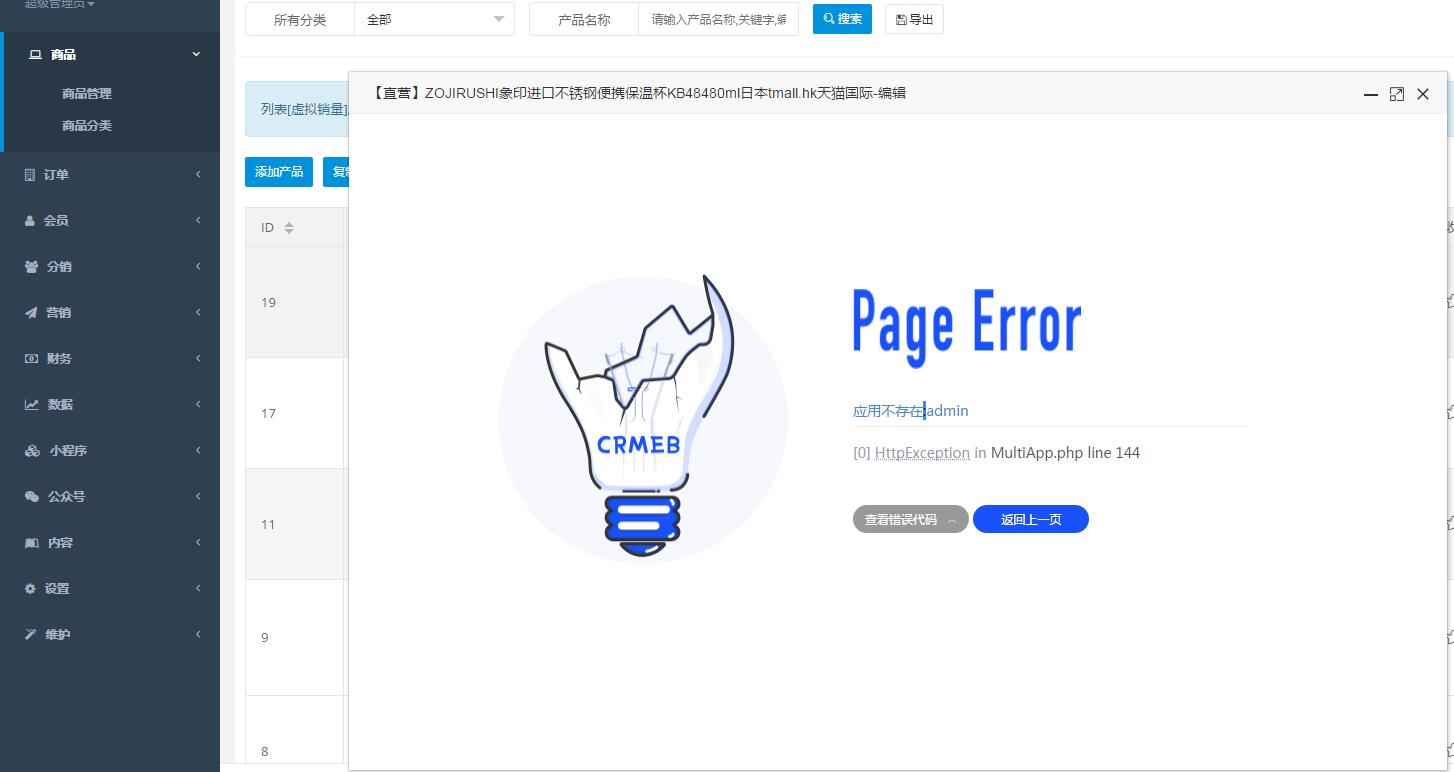The width and height of the screenshot is (1454, 772).
Task: Click the 会员 sidebar user icon
Action: click(x=30, y=220)
